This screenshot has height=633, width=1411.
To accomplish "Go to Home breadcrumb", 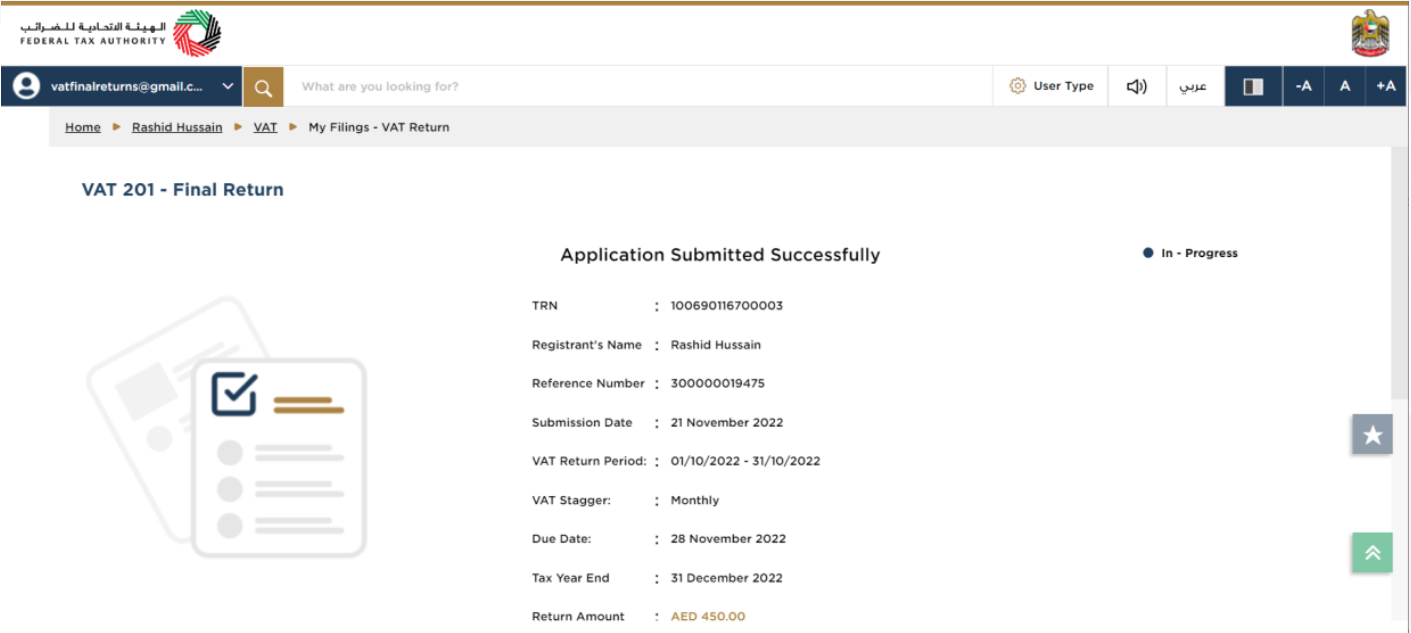I will pos(83,127).
